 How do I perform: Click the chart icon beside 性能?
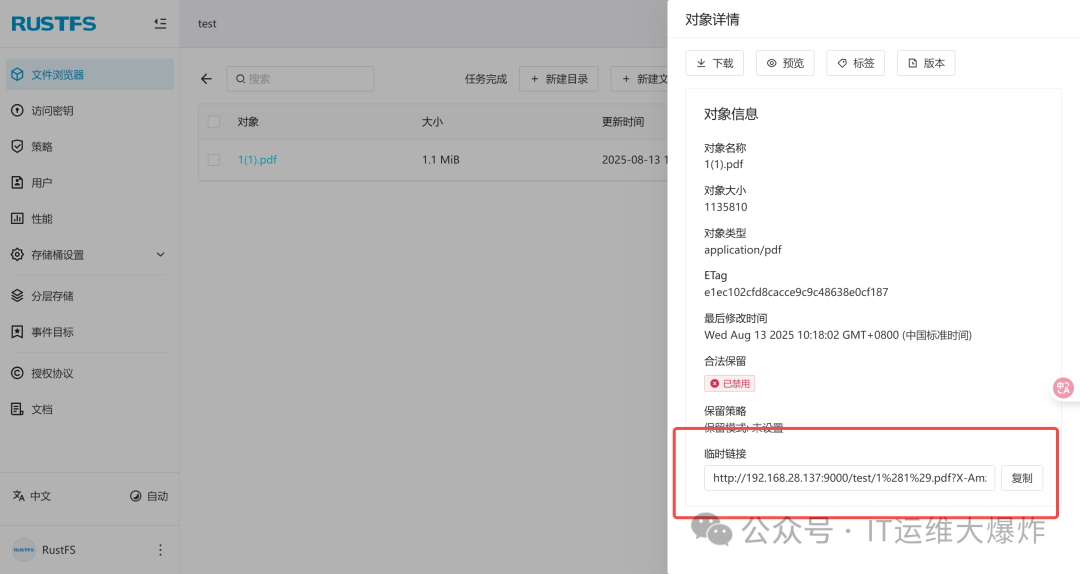click(17, 218)
